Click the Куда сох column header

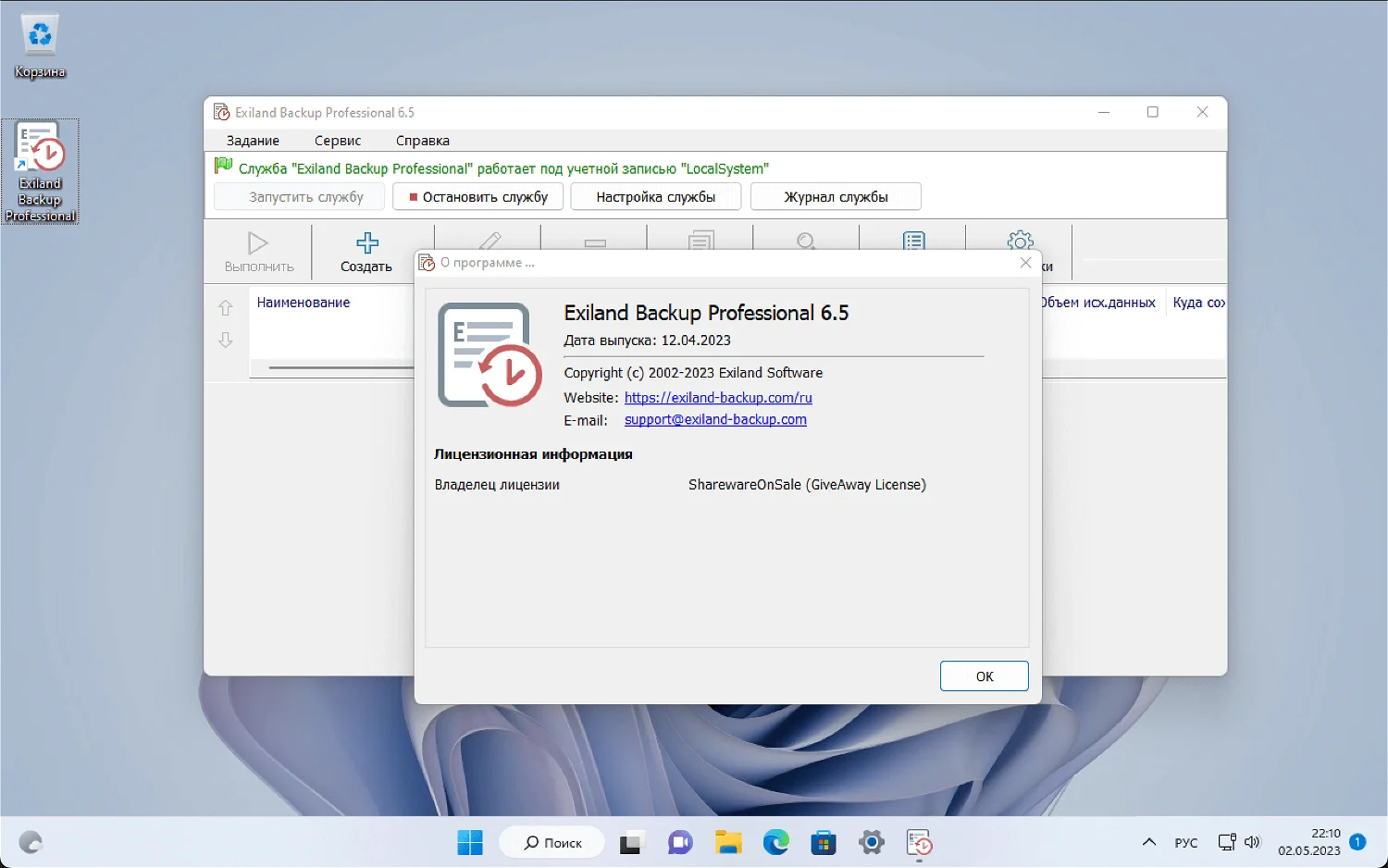1198,303
